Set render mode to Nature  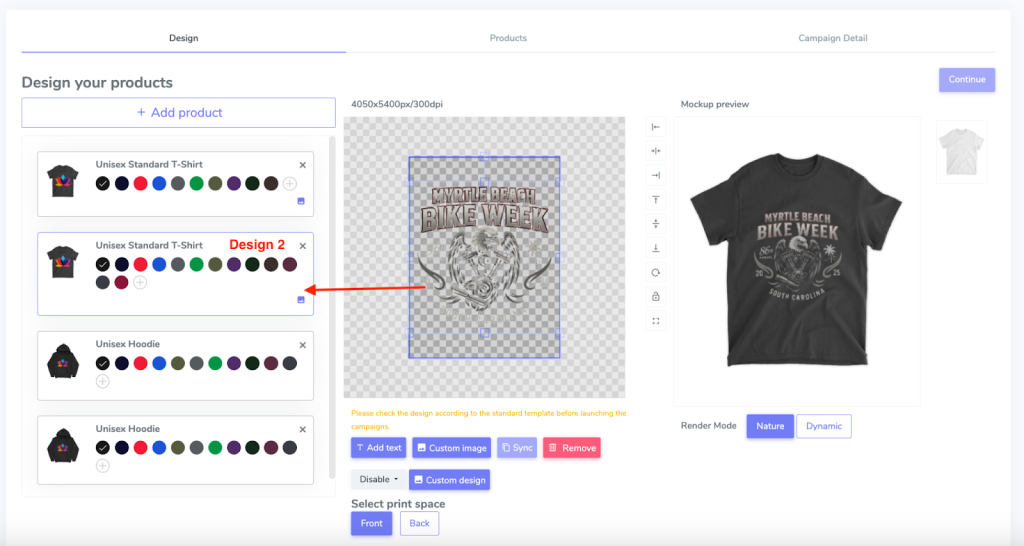point(770,426)
